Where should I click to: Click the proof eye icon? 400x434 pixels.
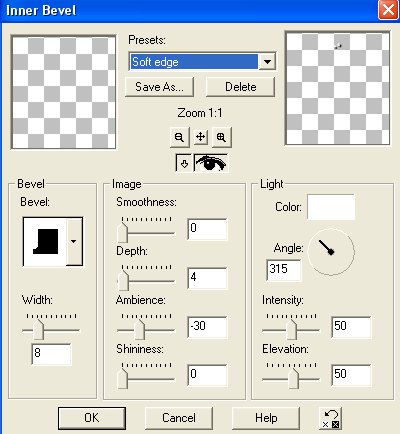click(x=211, y=163)
